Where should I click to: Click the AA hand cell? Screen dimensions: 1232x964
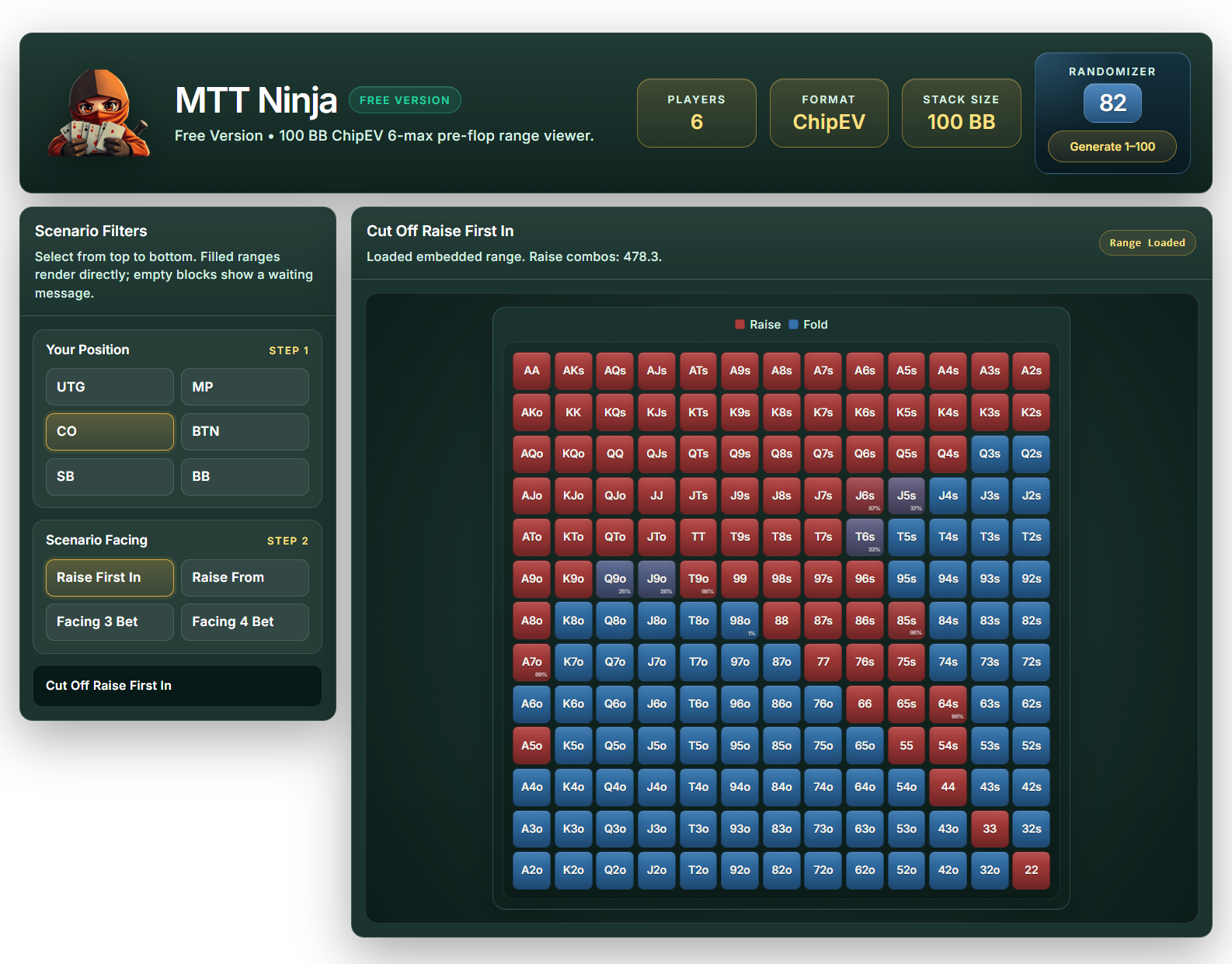click(531, 371)
